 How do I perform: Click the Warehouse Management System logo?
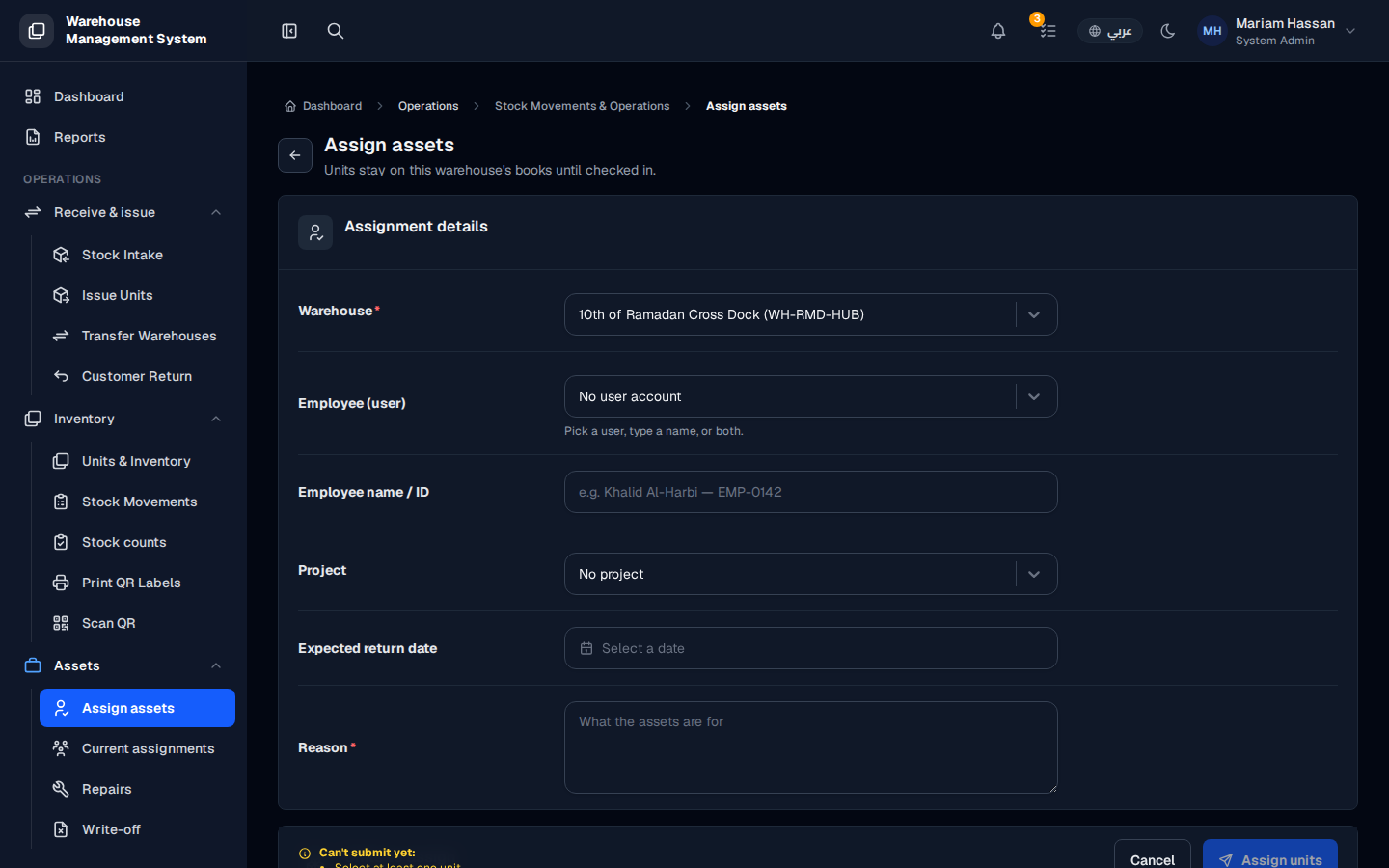(37, 31)
